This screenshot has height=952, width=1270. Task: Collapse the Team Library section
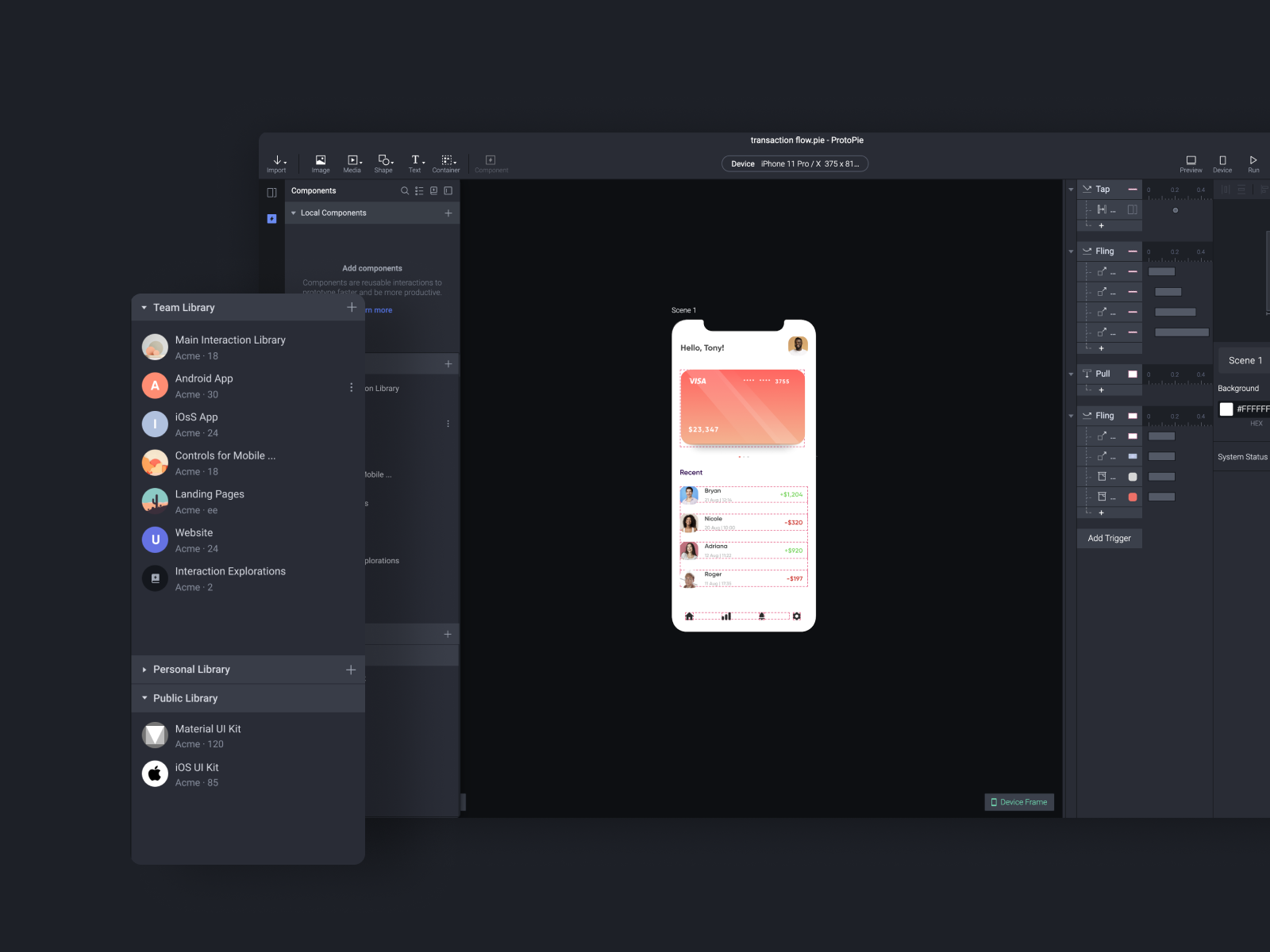144,307
